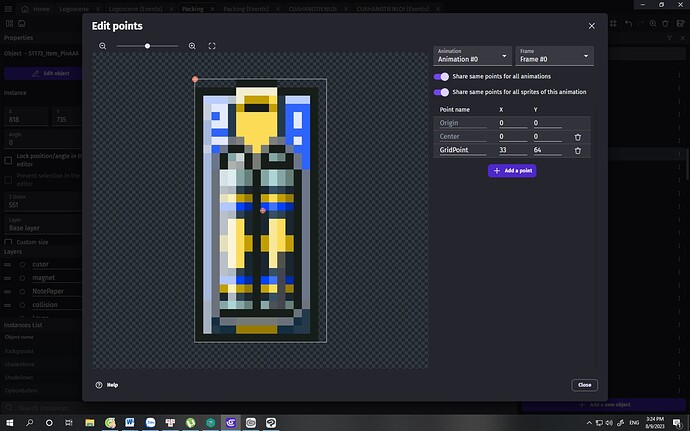Toggle Custom size checkbox
Screen dimensions: 690x431
[x=8, y=243]
